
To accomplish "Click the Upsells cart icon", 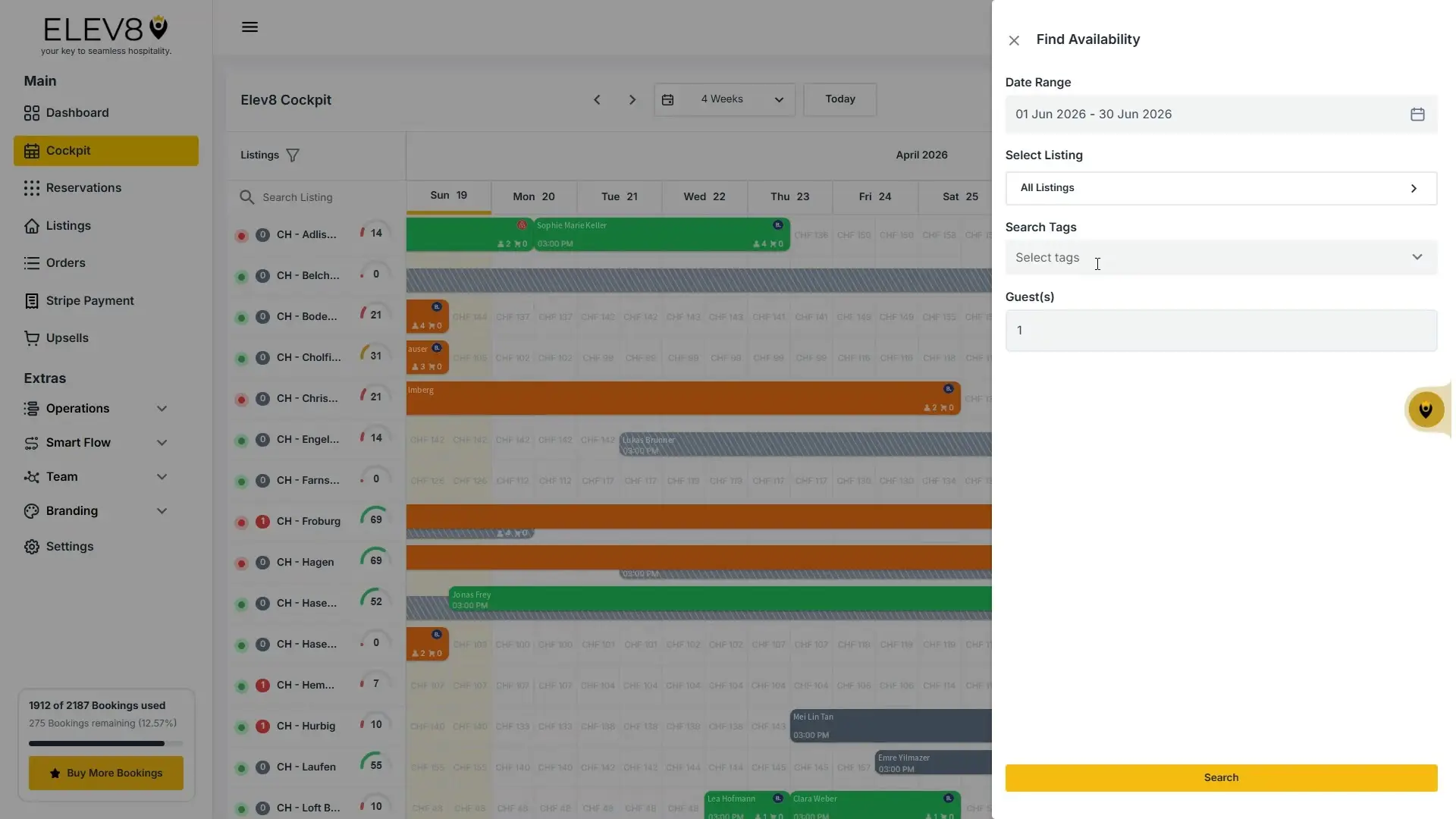I will 31,338.
